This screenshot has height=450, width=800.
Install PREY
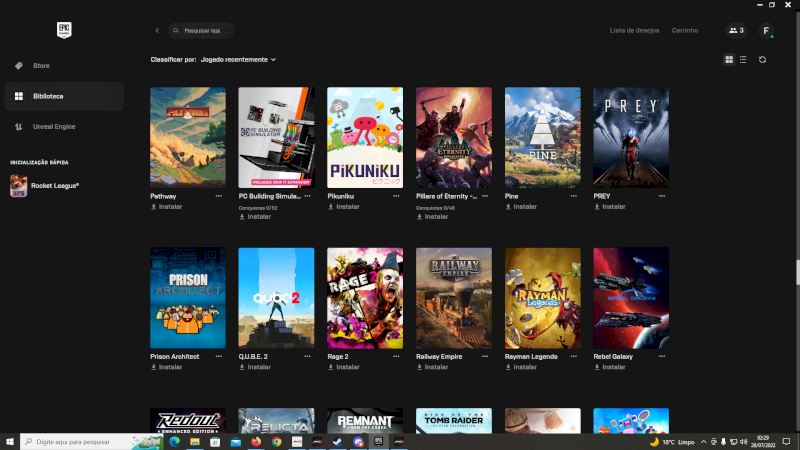point(610,207)
